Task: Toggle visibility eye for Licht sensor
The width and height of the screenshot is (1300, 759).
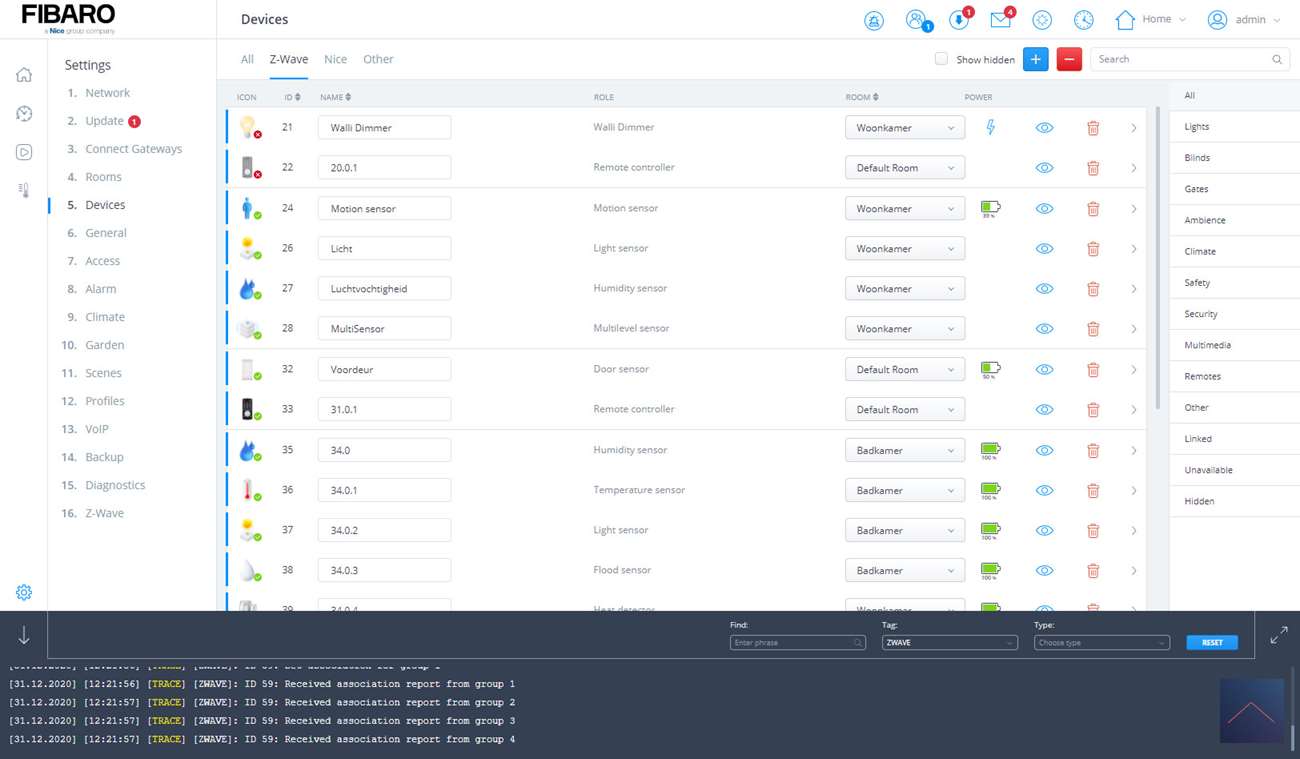Action: 1044,249
